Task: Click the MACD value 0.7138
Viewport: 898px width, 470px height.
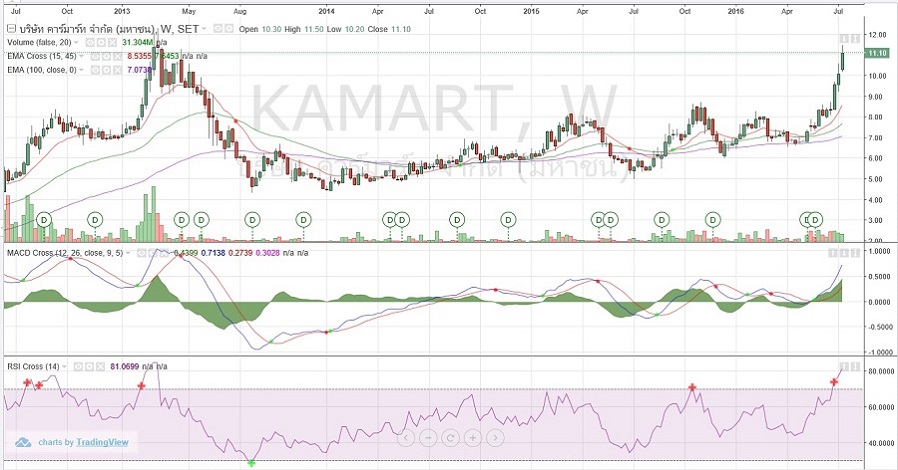Action: [212, 252]
